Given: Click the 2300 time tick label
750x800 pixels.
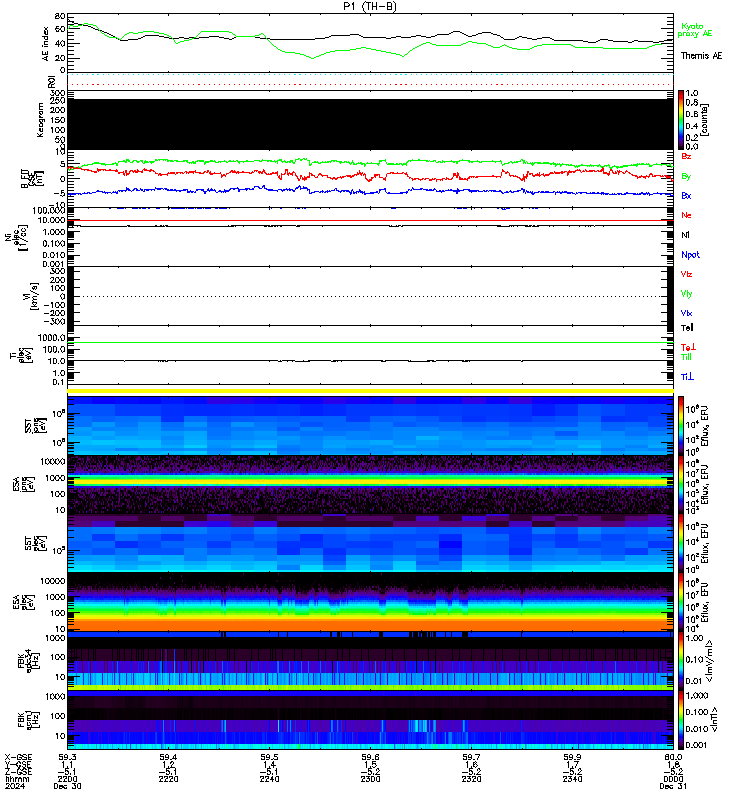Looking at the screenshot, I should point(370,779).
